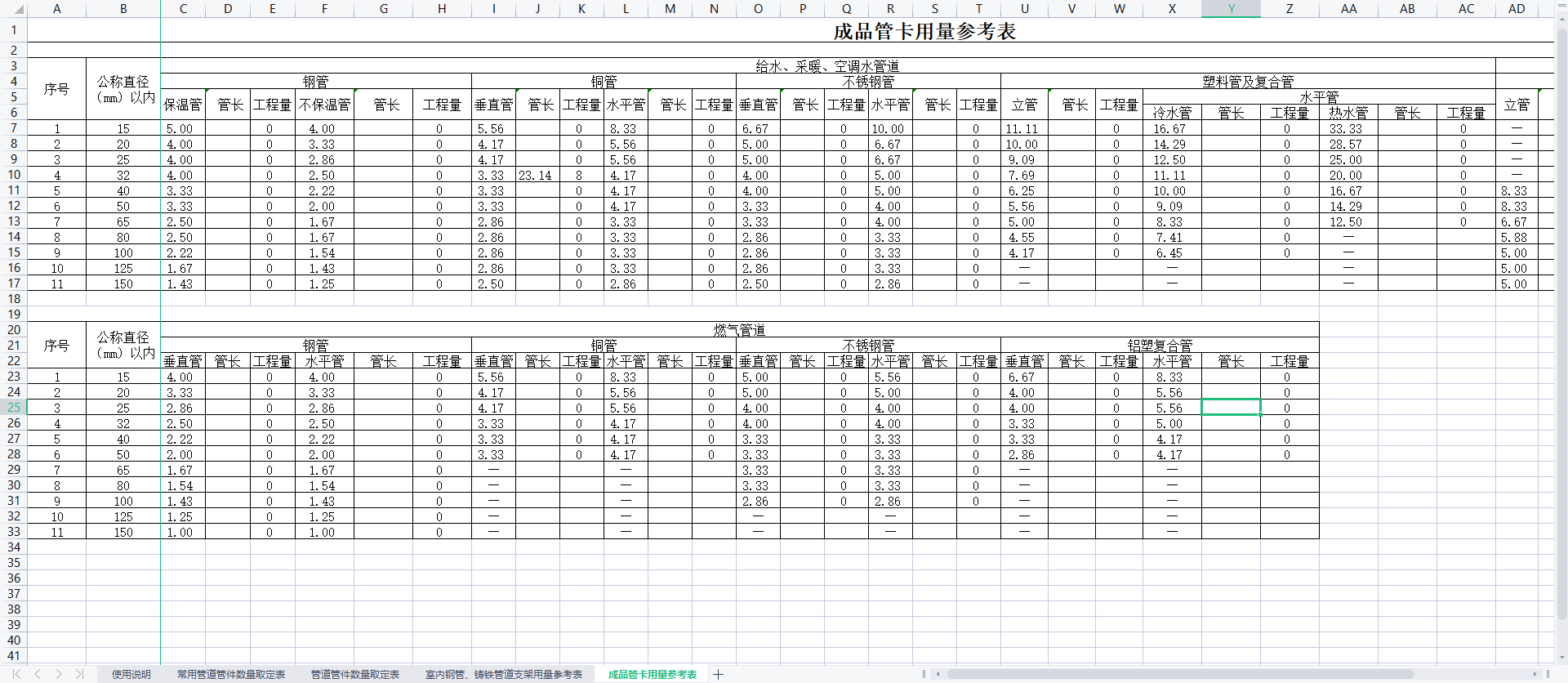Click the 序号 header cell in row 21
Viewport: 1568px width, 683px height.
tap(56, 346)
